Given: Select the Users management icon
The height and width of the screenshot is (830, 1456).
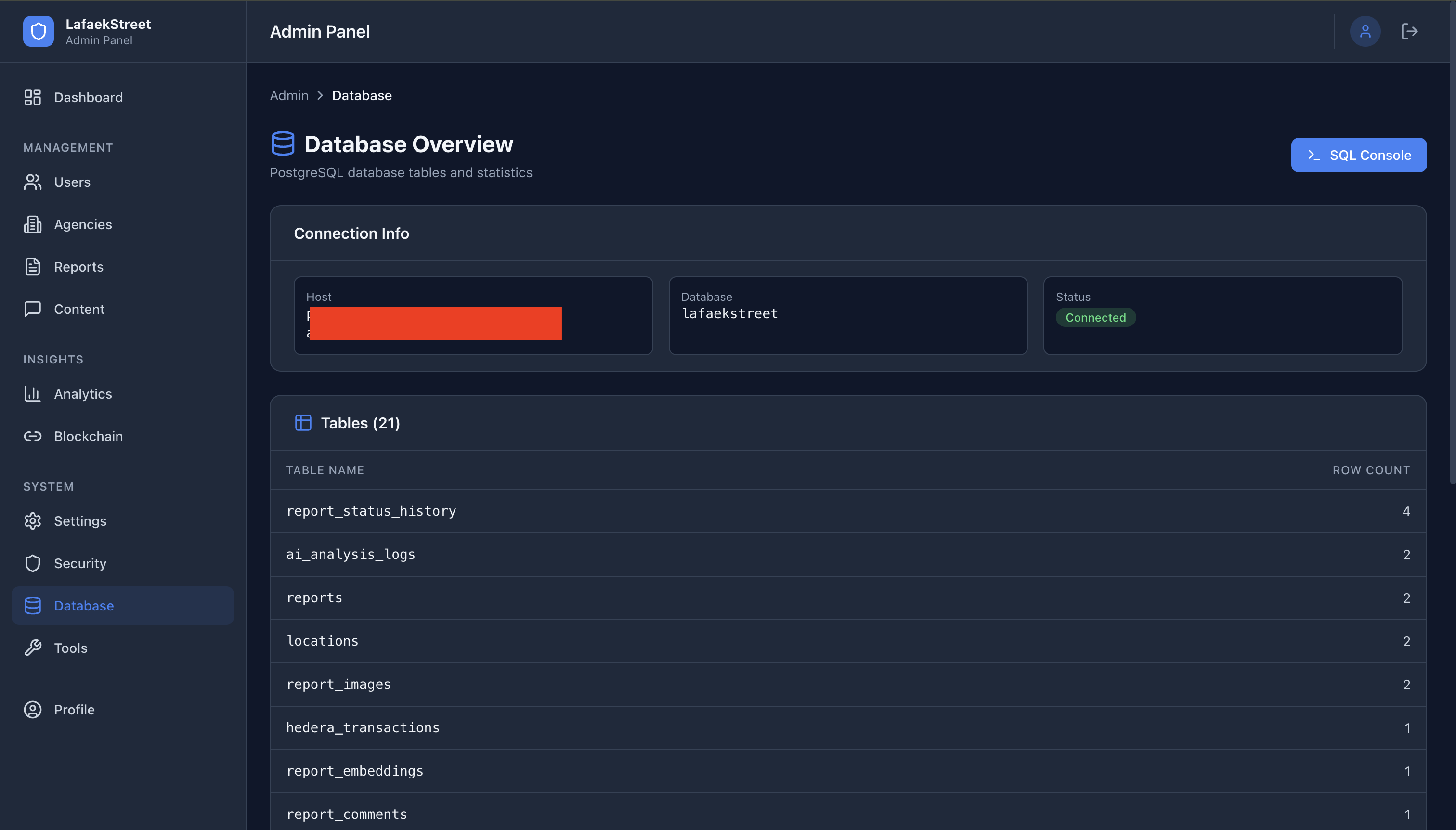Looking at the screenshot, I should coord(32,182).
